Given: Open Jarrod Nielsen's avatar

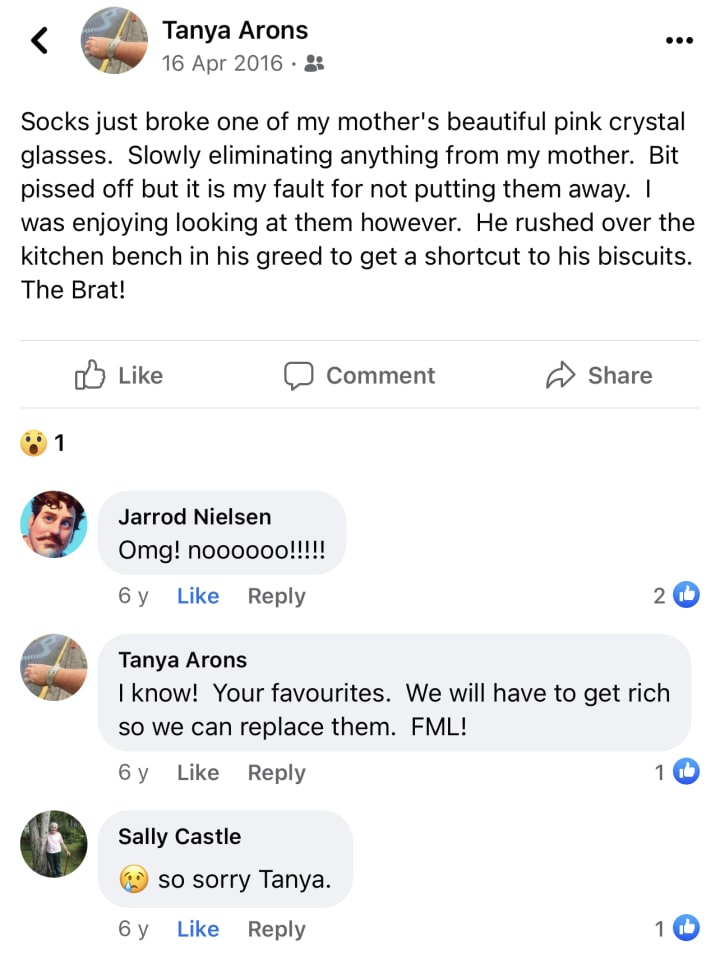Looking at the screenshot, I should [x=54, y=524].
